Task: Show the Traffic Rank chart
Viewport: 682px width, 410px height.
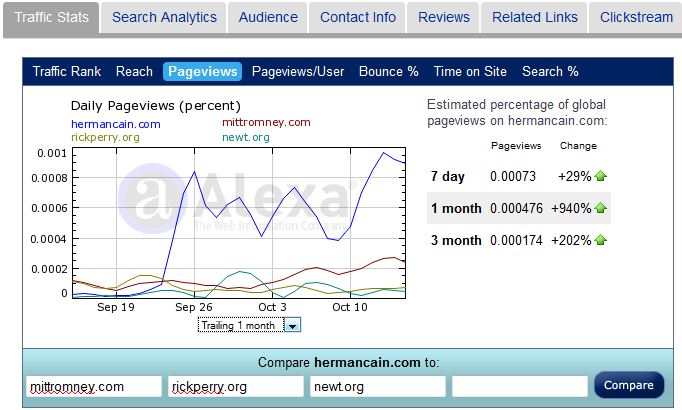Action: point(67,71)
